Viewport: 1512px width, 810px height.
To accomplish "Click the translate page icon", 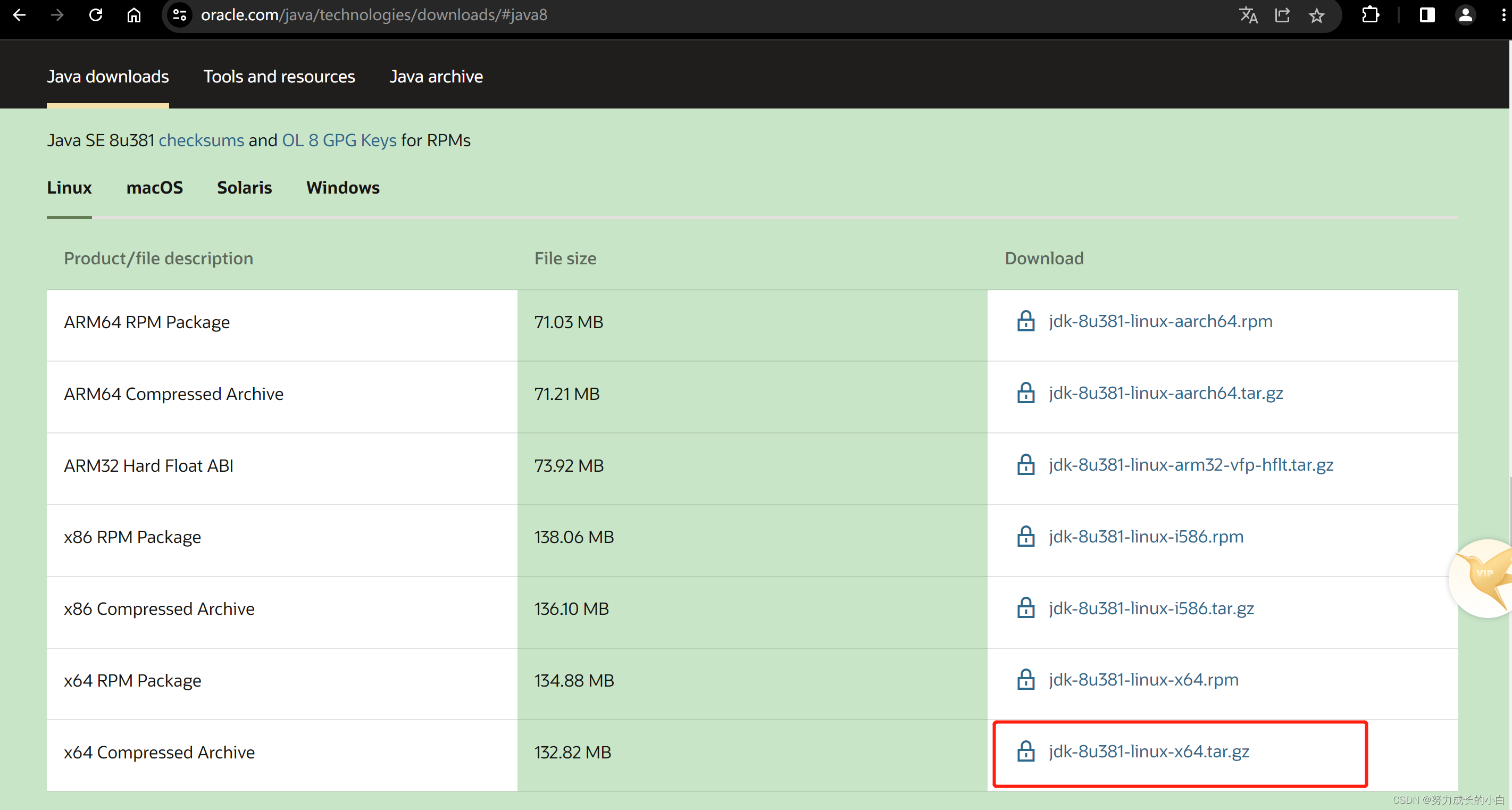I will tap(1248, 15).
